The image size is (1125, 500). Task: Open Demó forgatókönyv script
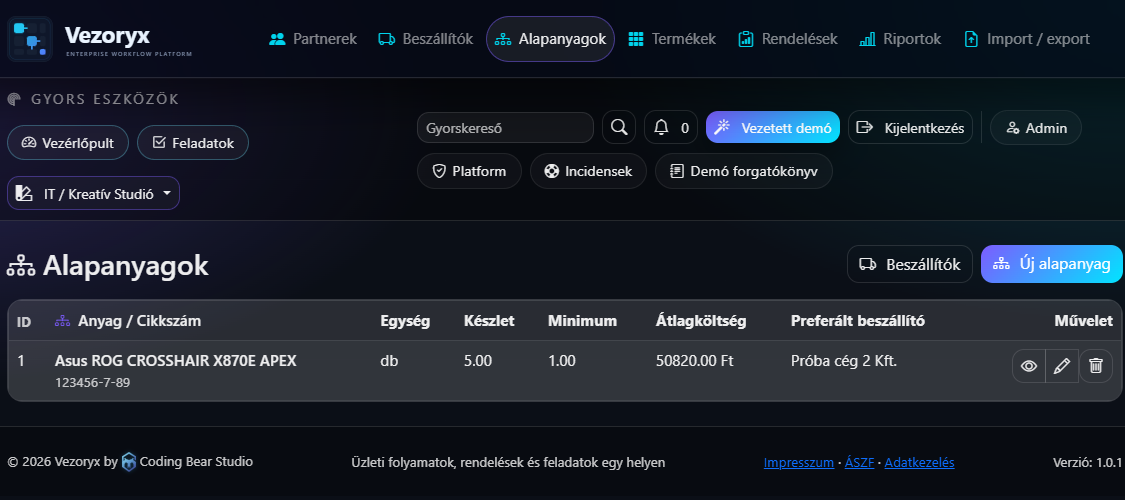coord(743,171)
